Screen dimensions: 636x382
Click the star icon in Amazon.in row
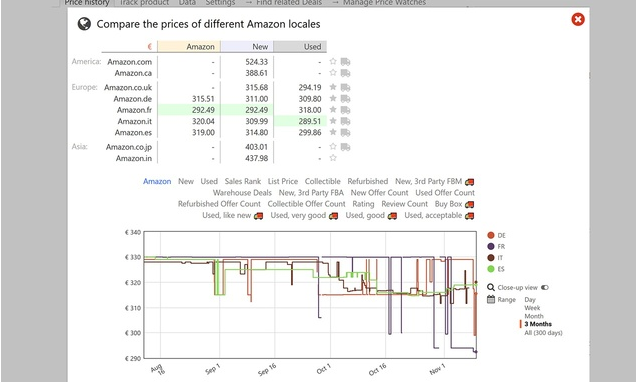[x=333, y=158]
